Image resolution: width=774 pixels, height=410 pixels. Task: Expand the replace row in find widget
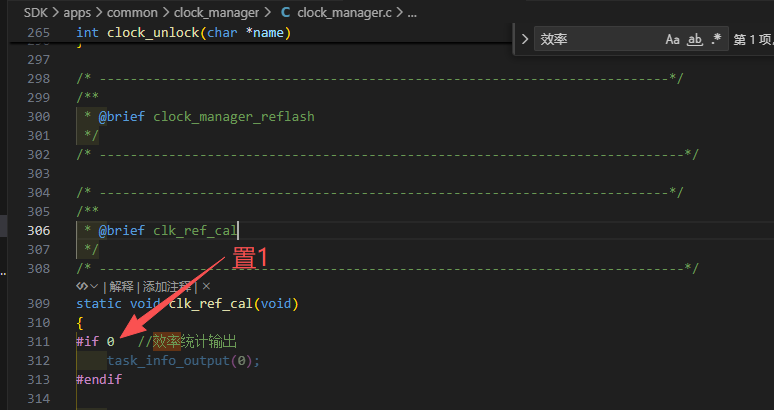(525, 39)
